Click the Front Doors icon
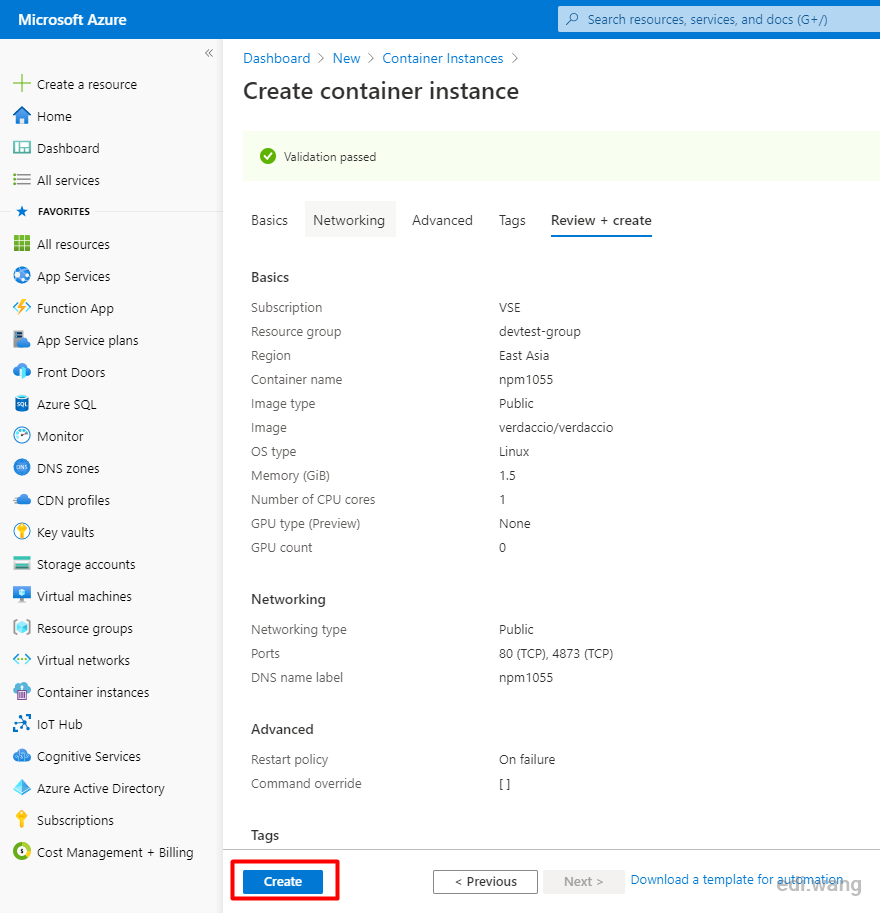 [22, 371]
